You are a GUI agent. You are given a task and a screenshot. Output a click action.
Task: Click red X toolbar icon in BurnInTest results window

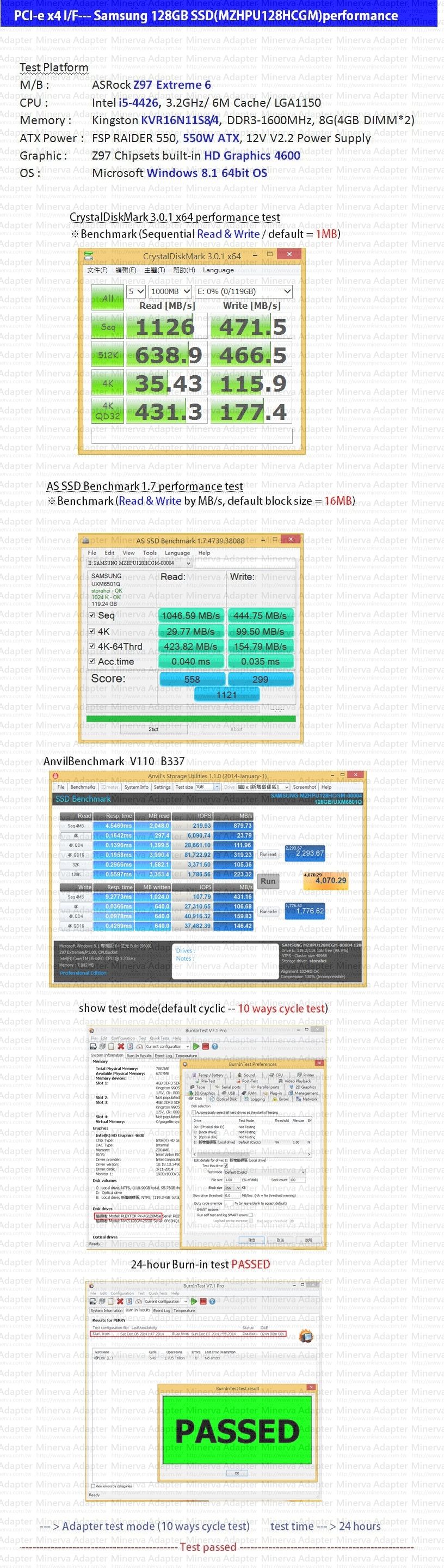(x=120, y=1301)
